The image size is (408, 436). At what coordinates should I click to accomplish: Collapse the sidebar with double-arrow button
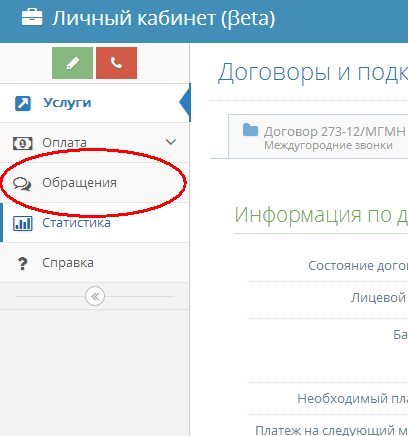[95, 296]
